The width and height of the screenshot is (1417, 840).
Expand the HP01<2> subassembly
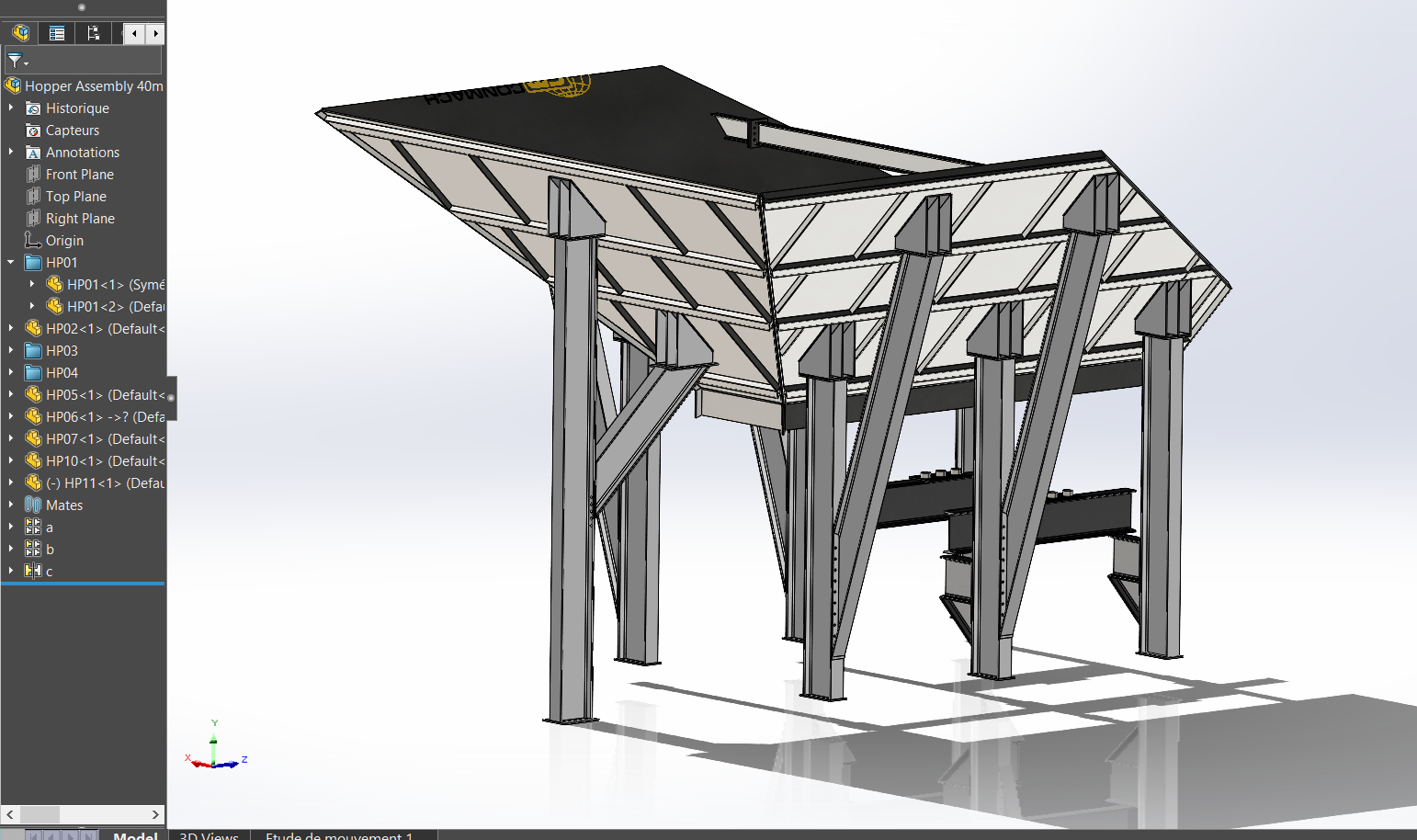coord(32,306)
